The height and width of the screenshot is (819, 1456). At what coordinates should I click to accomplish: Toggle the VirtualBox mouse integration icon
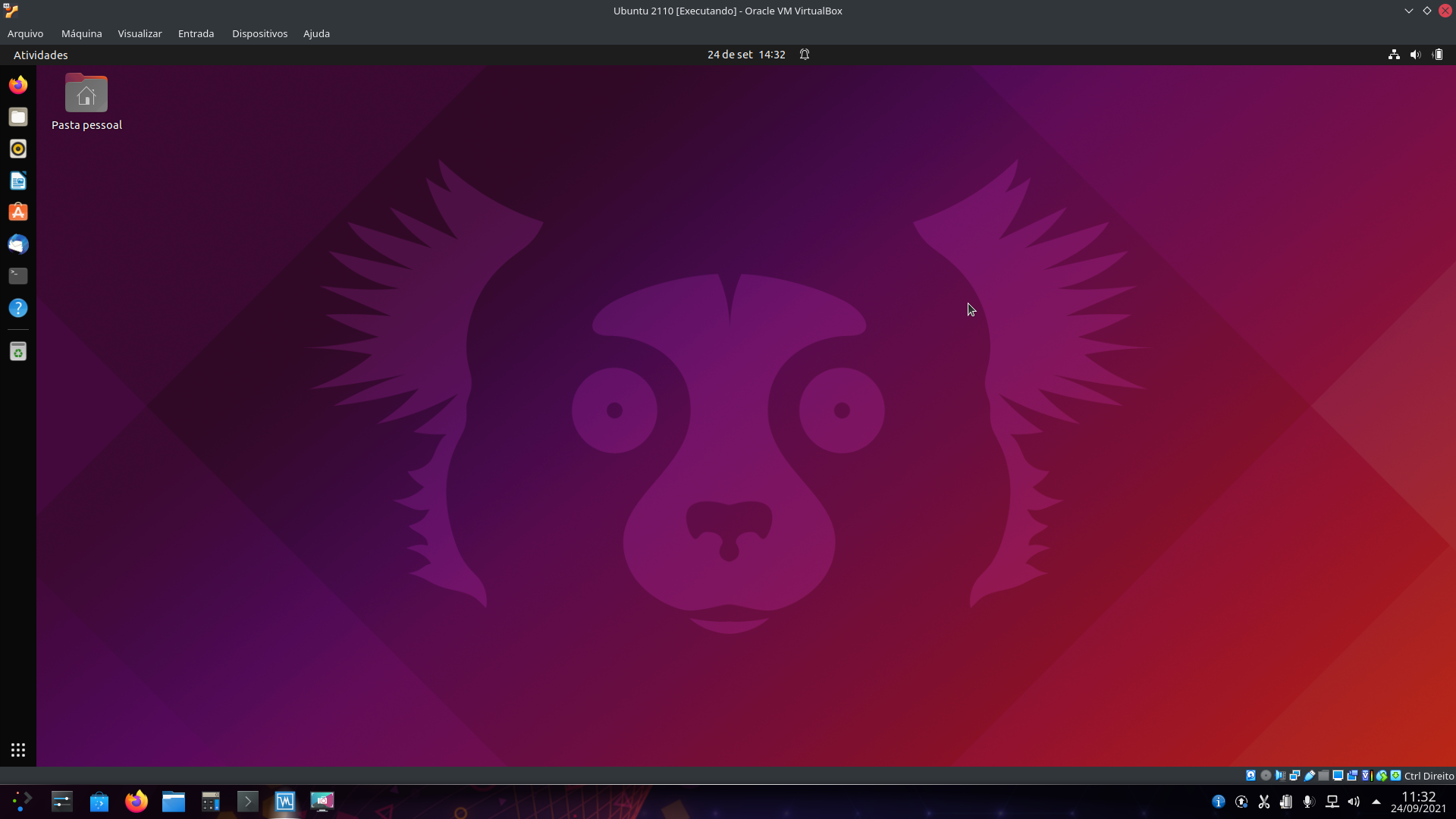coord(1382,776)
